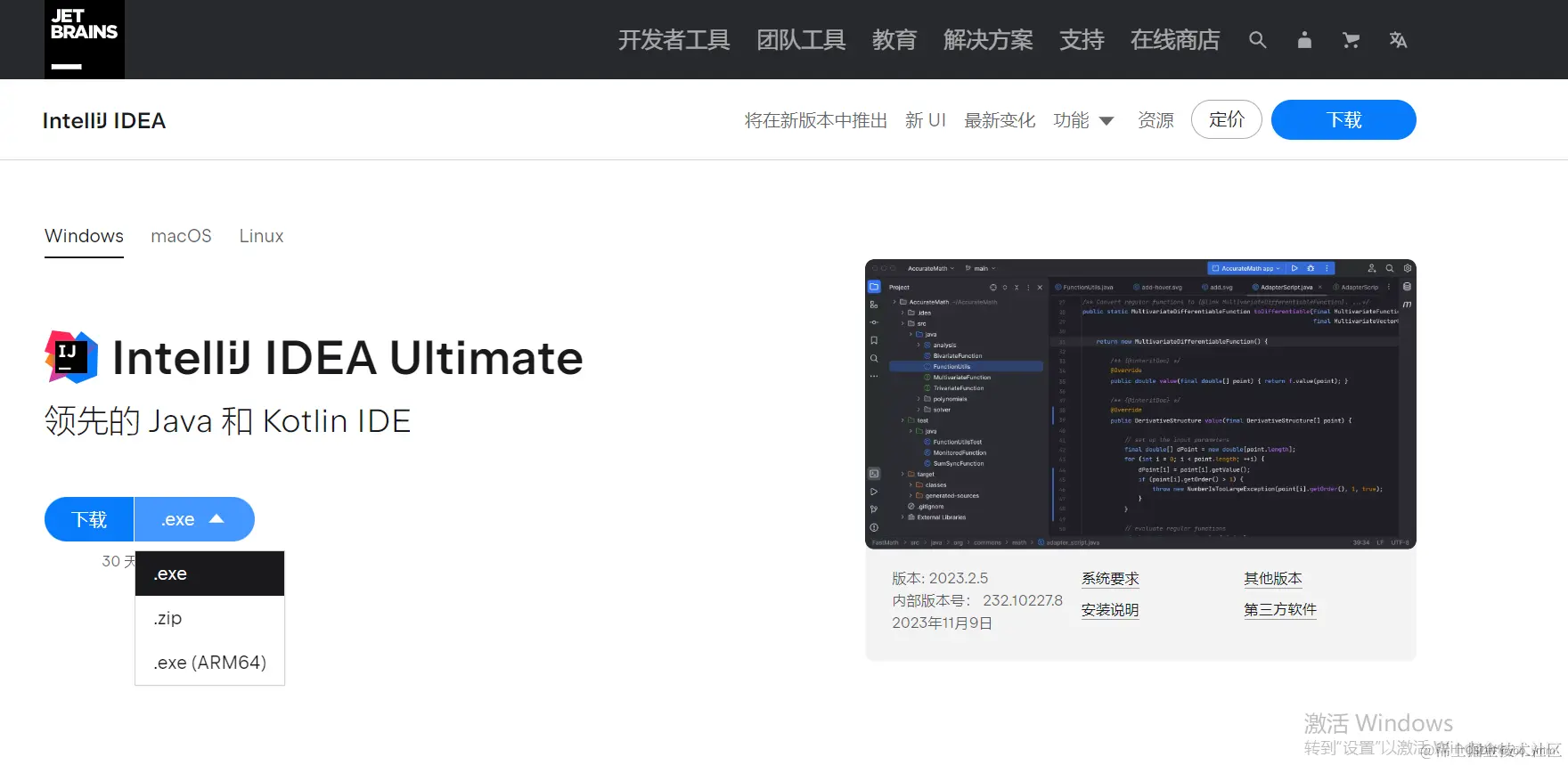
Task: Click the Ultimate 下载 download button
Action: pos(89,519)
